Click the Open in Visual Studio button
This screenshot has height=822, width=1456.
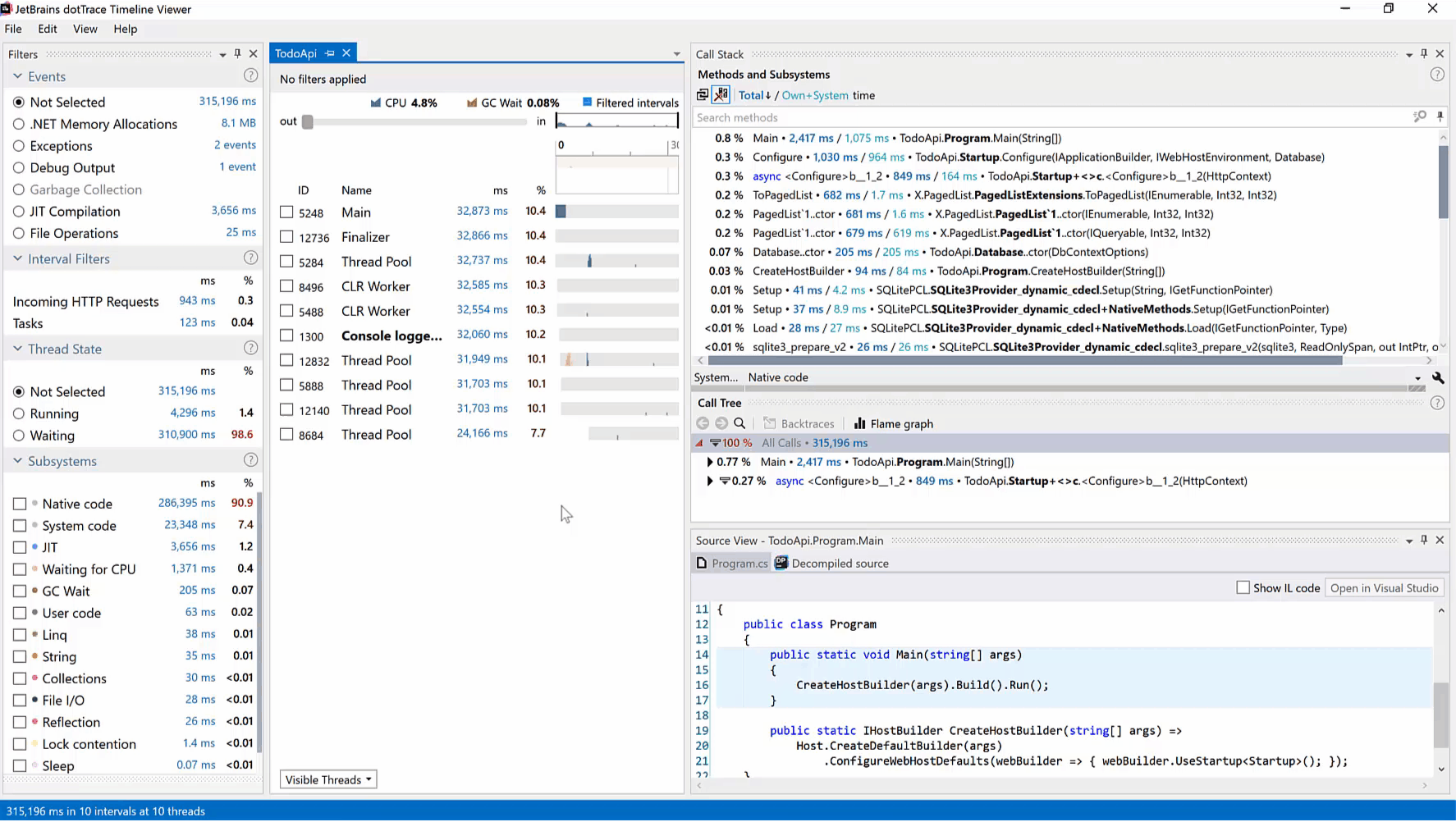(1384, 588)
